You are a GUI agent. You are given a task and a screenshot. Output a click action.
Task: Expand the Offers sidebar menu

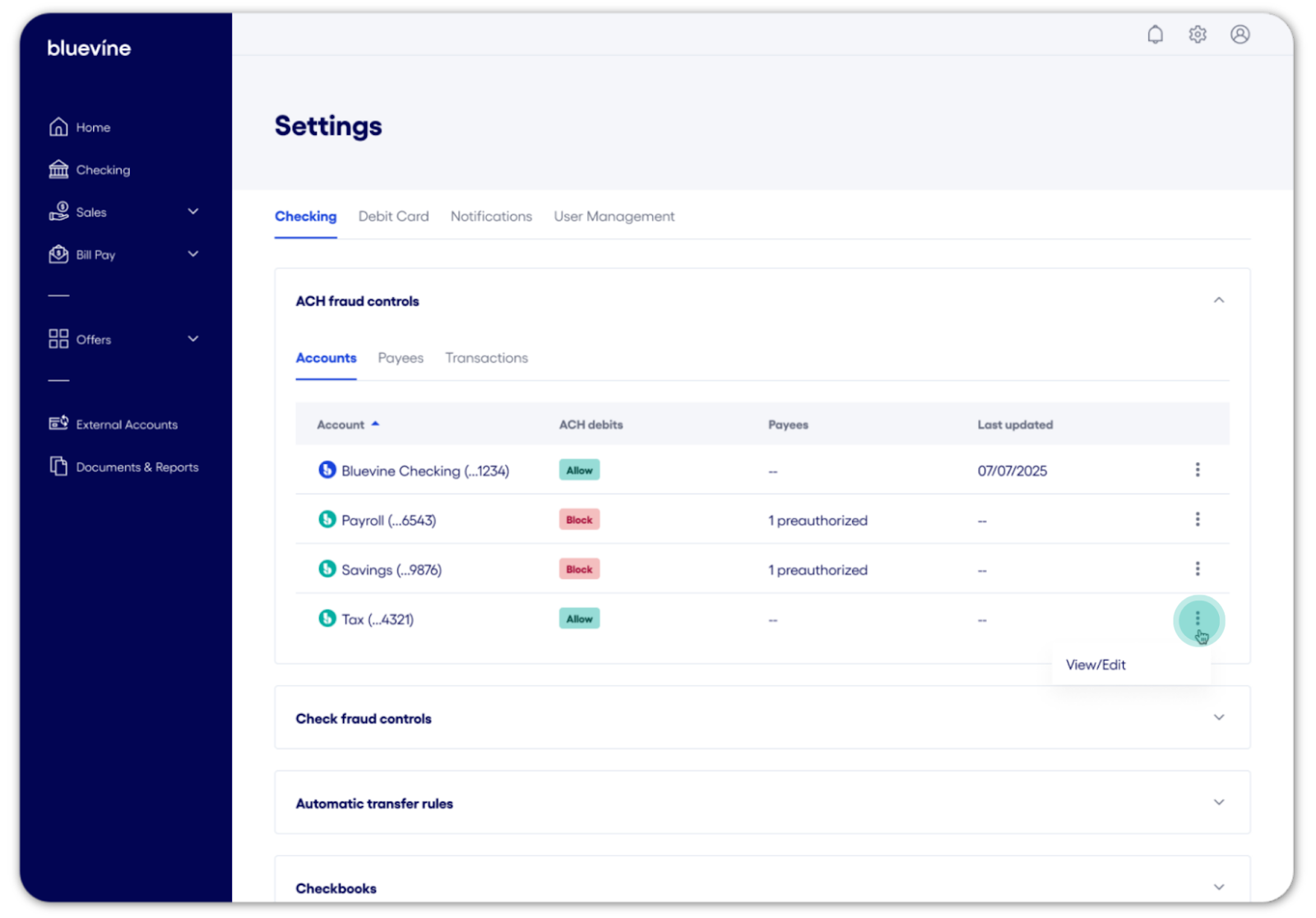[x=192, y=339]
